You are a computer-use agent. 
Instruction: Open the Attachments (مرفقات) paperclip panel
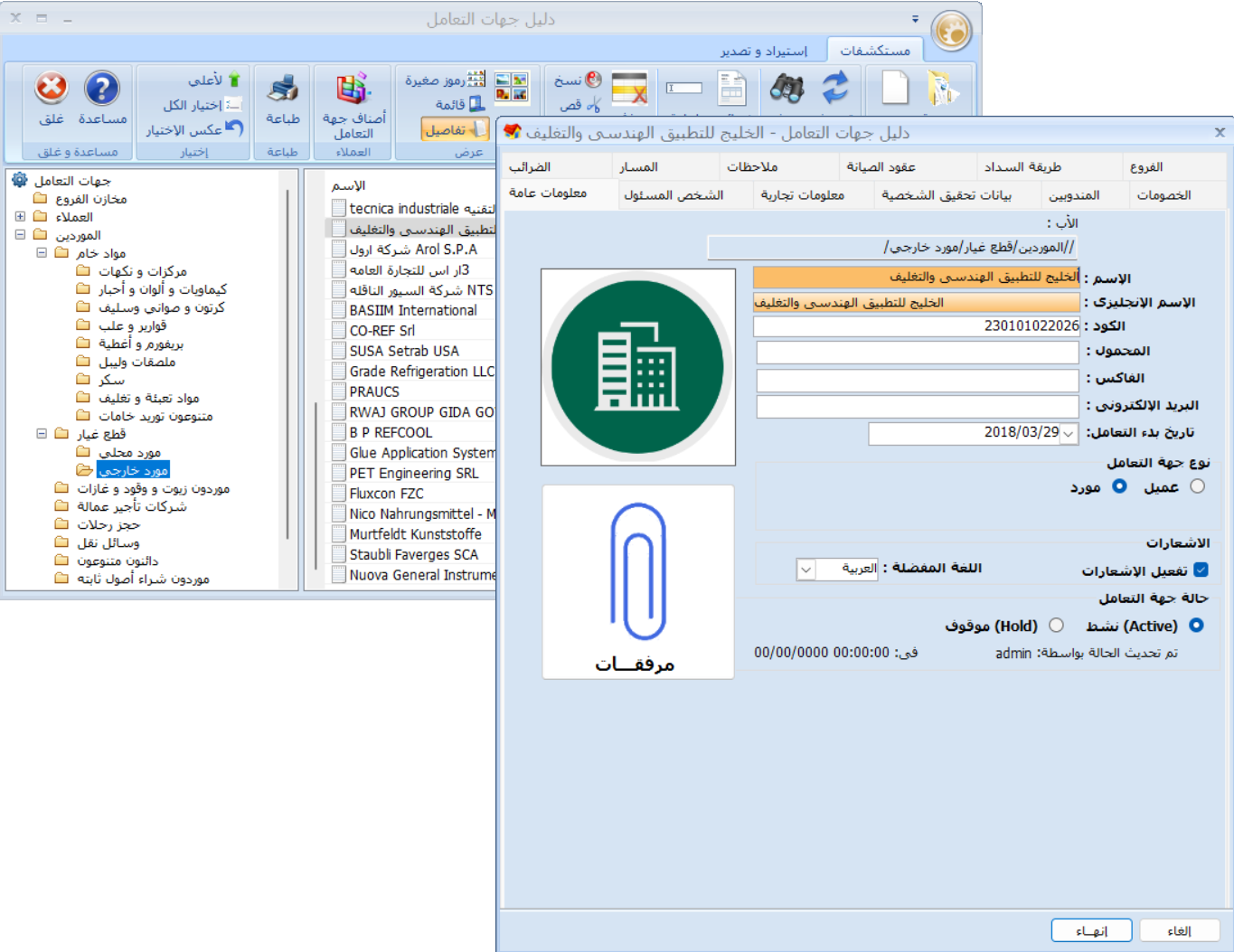click(638, 582)
